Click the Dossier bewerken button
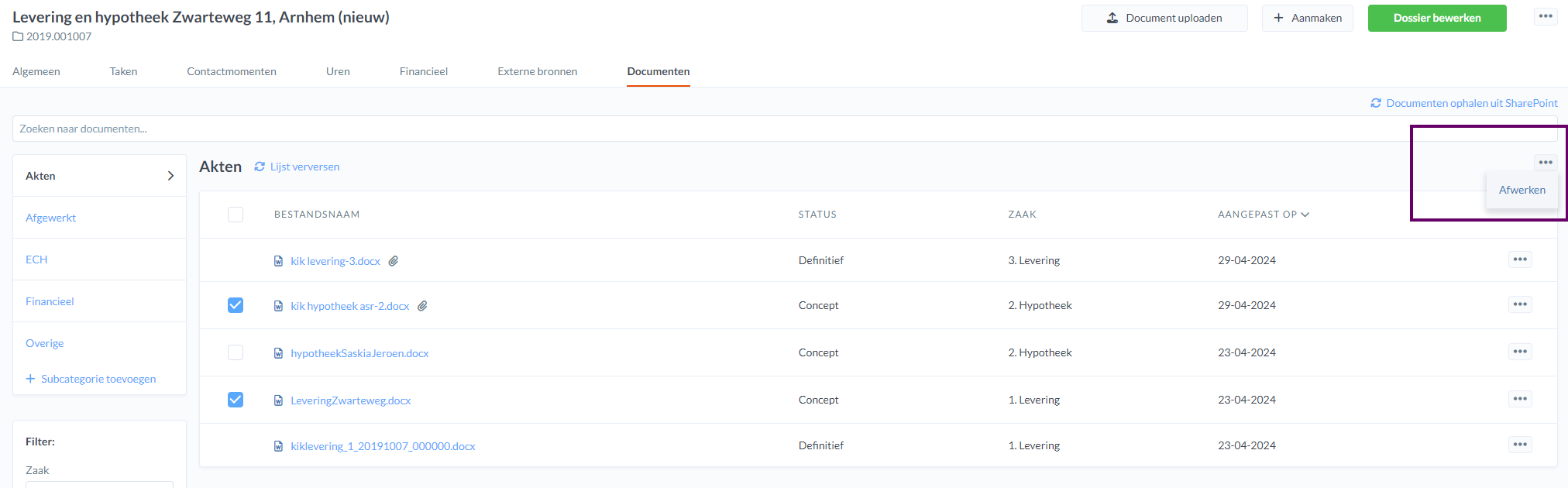 point(1436,18)
